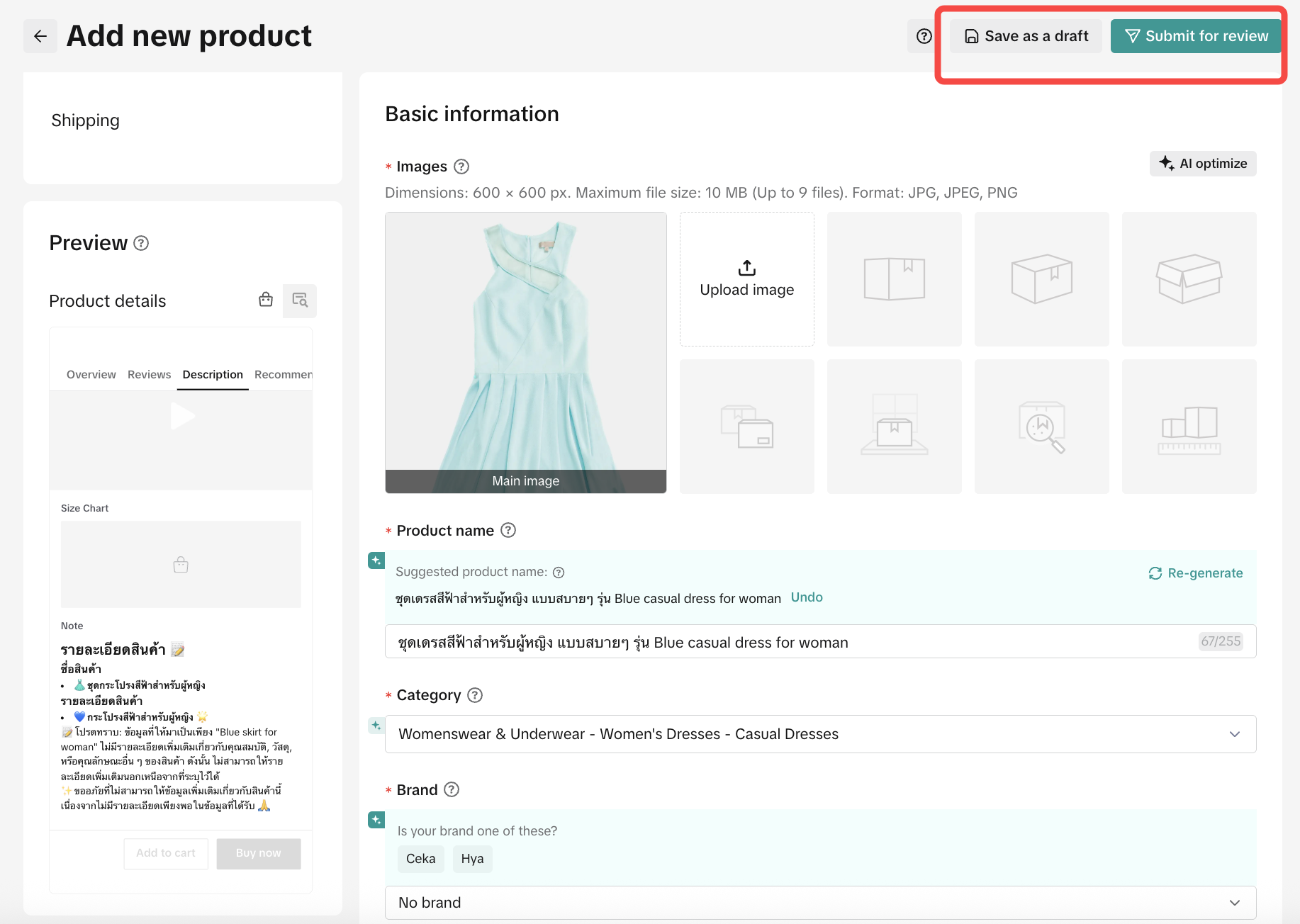Click Submit for review button
This screenshot has width=1300, height=924.
[x=1196, y=36]
